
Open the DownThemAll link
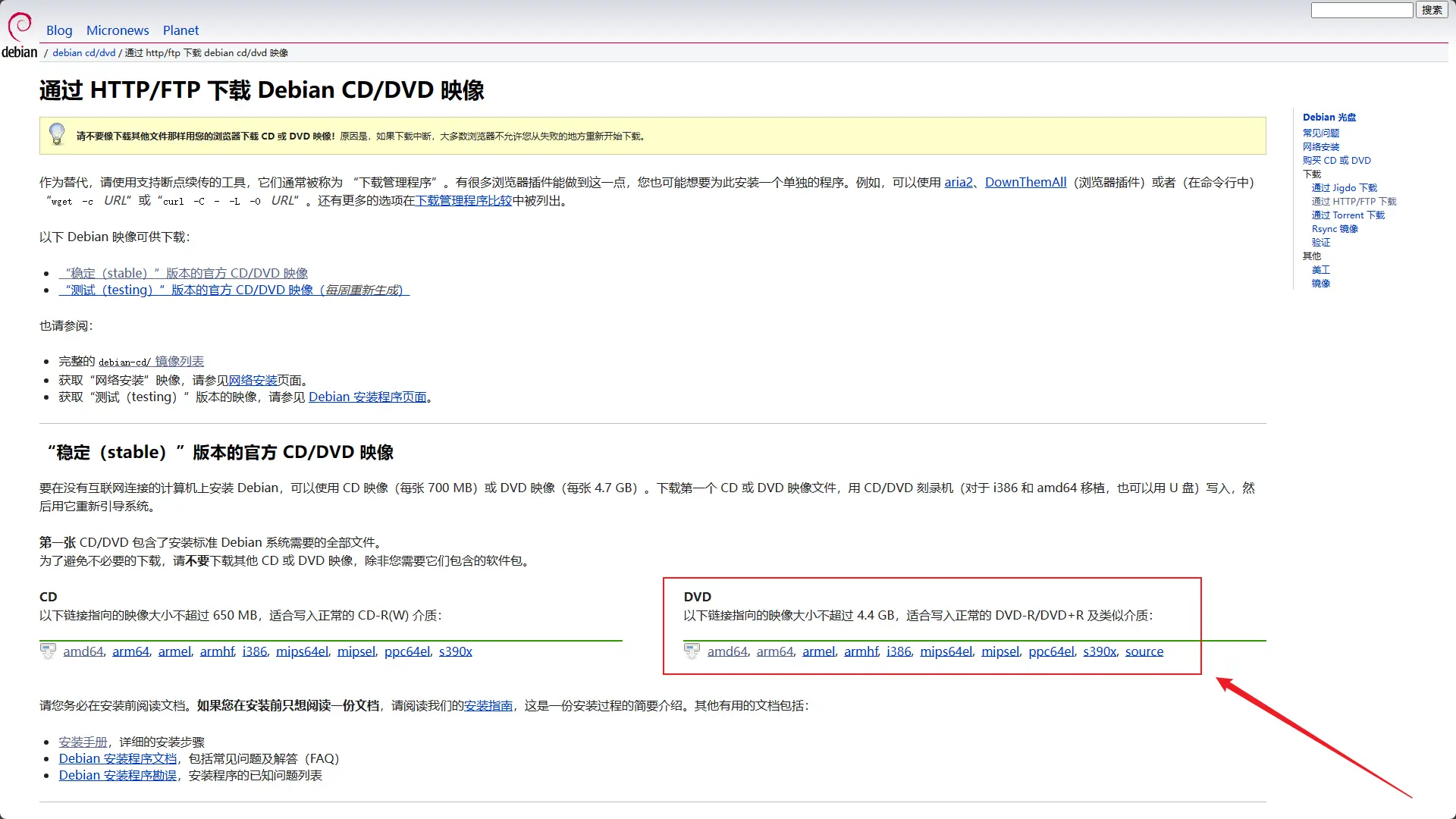(x=1025, y=182)
